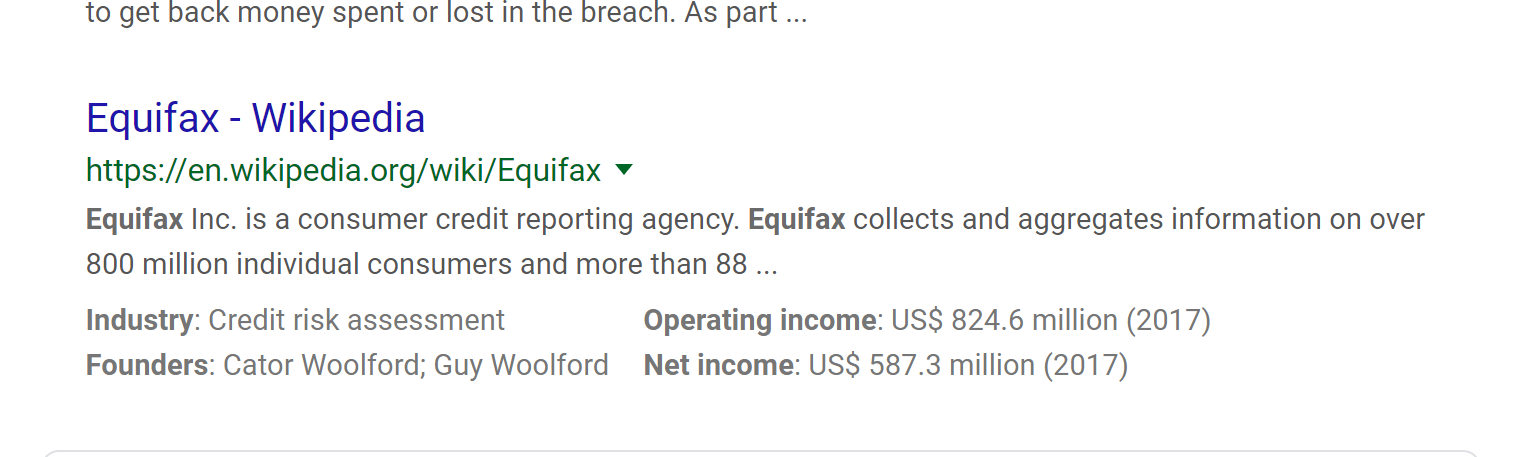Click the word Equifax in the blue title
The height and width of the screenshot is (457, 1535).
[x=152, y=119]
